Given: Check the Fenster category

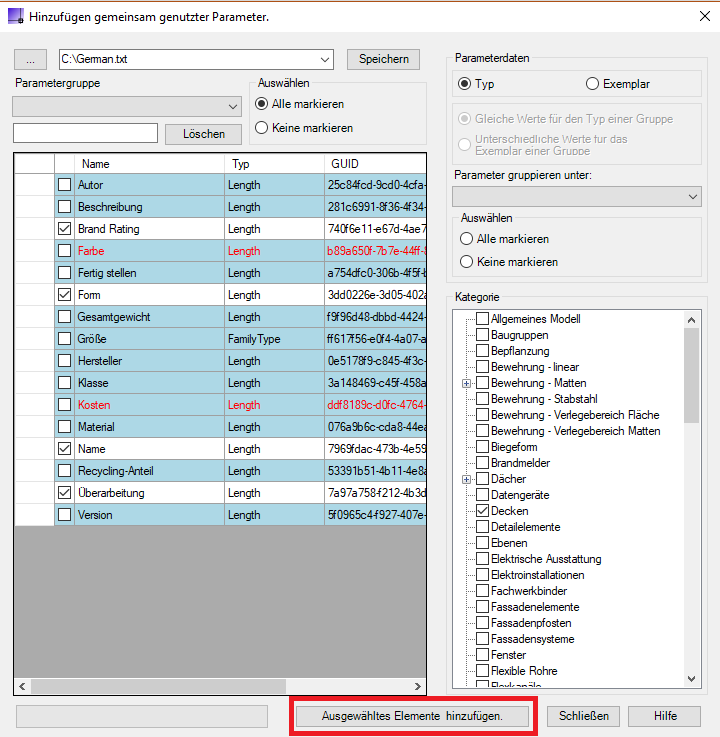Looking at the screenshot, I should click(482, 654).
